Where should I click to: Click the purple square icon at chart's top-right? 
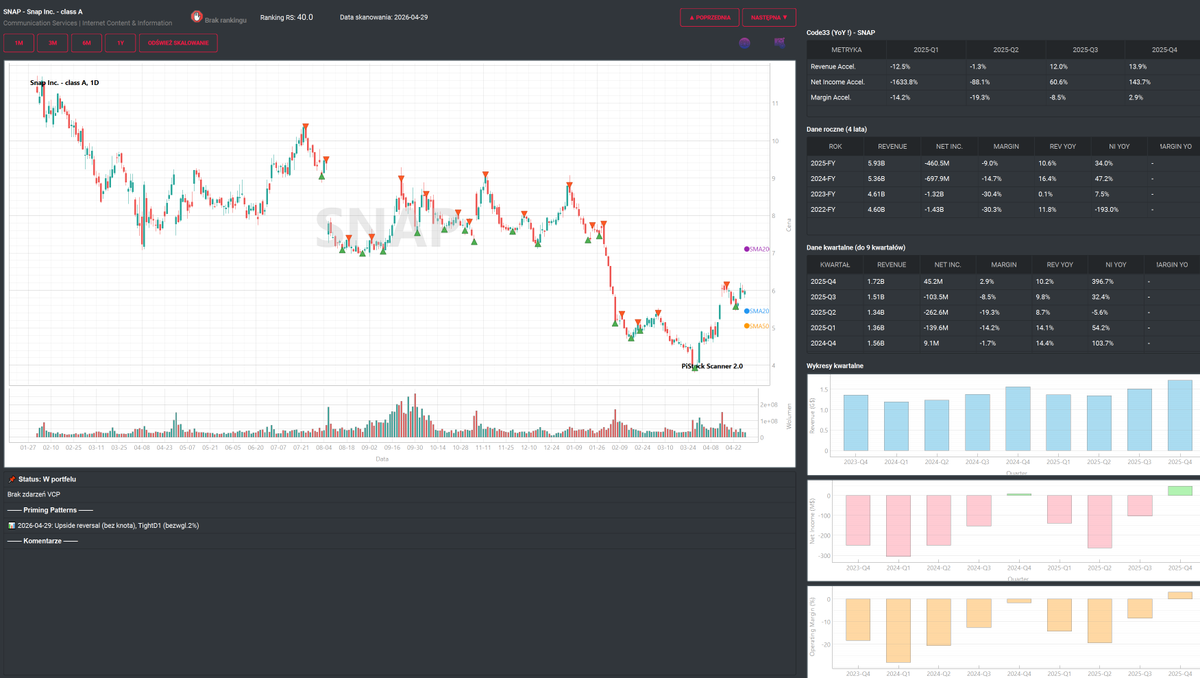[x=780, y=43]
